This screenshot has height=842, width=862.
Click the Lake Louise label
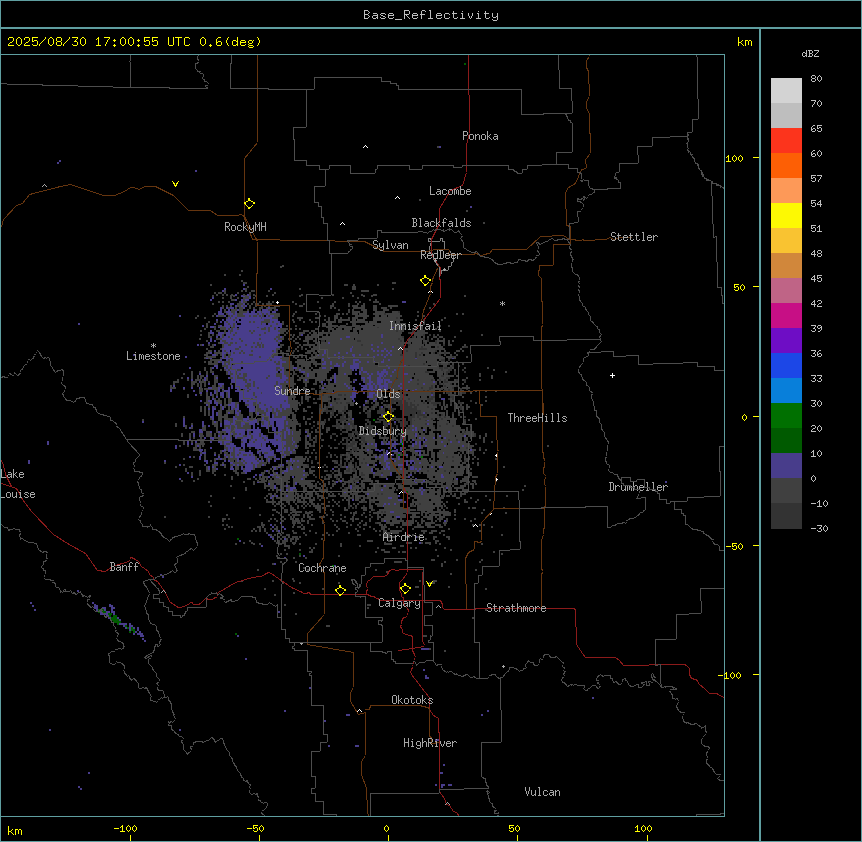(17, 484)
